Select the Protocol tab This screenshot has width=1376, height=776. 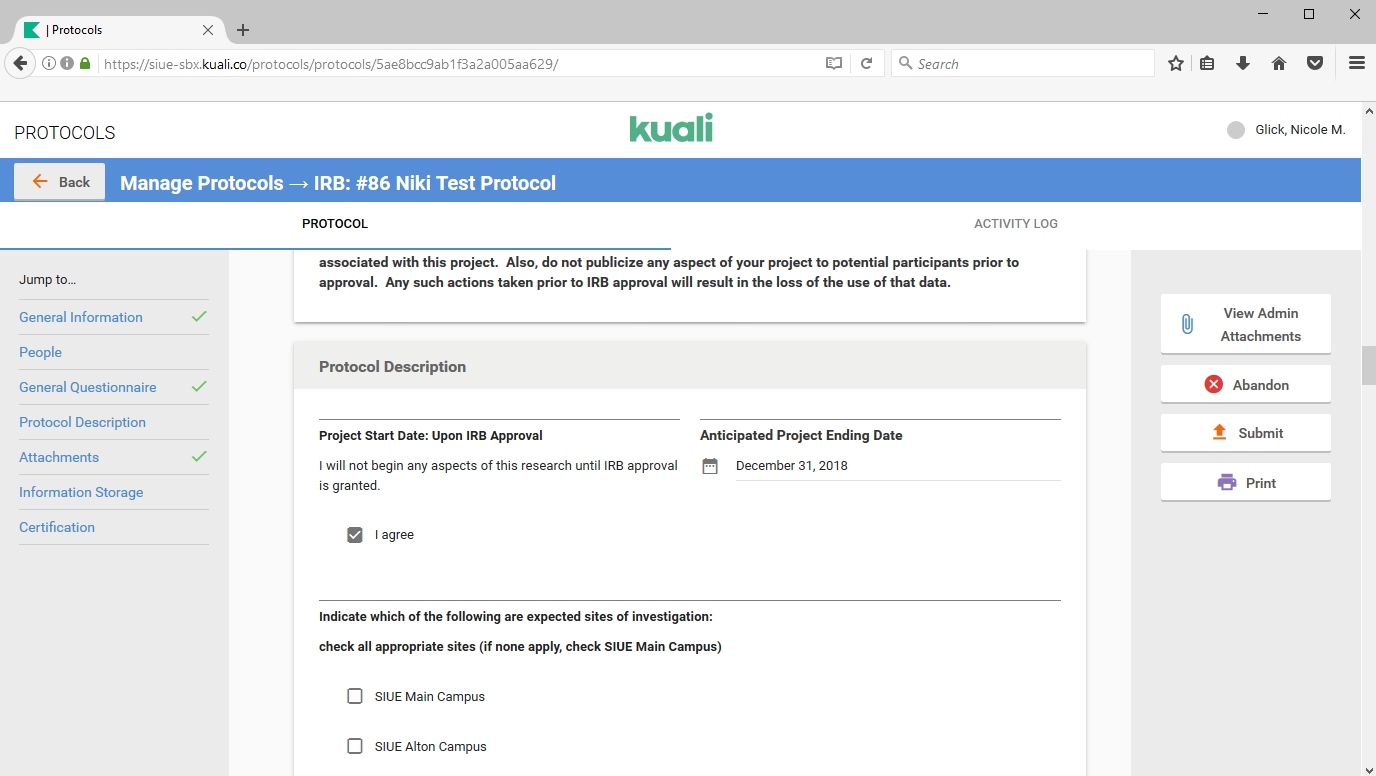[335, 224]
